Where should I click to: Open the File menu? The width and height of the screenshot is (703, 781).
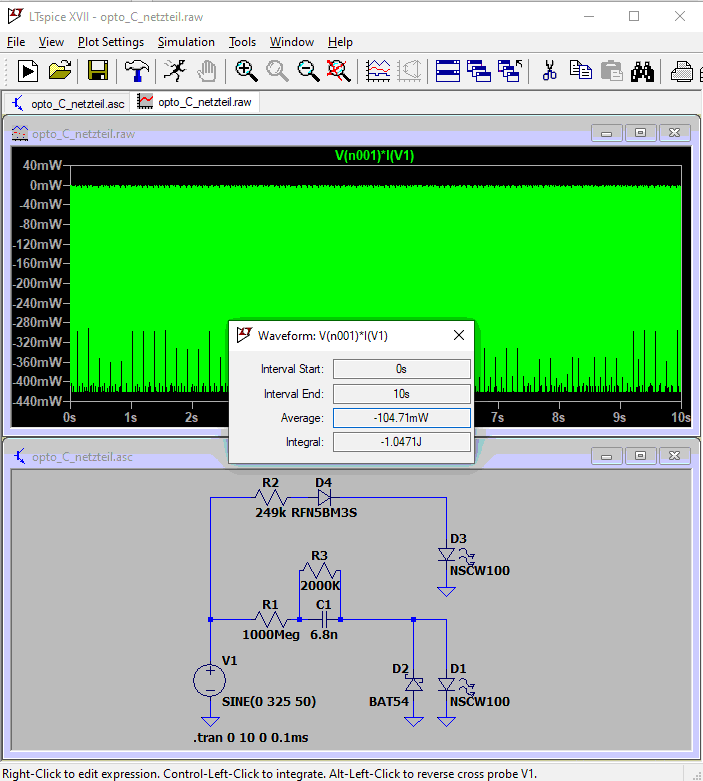point(16,42)
